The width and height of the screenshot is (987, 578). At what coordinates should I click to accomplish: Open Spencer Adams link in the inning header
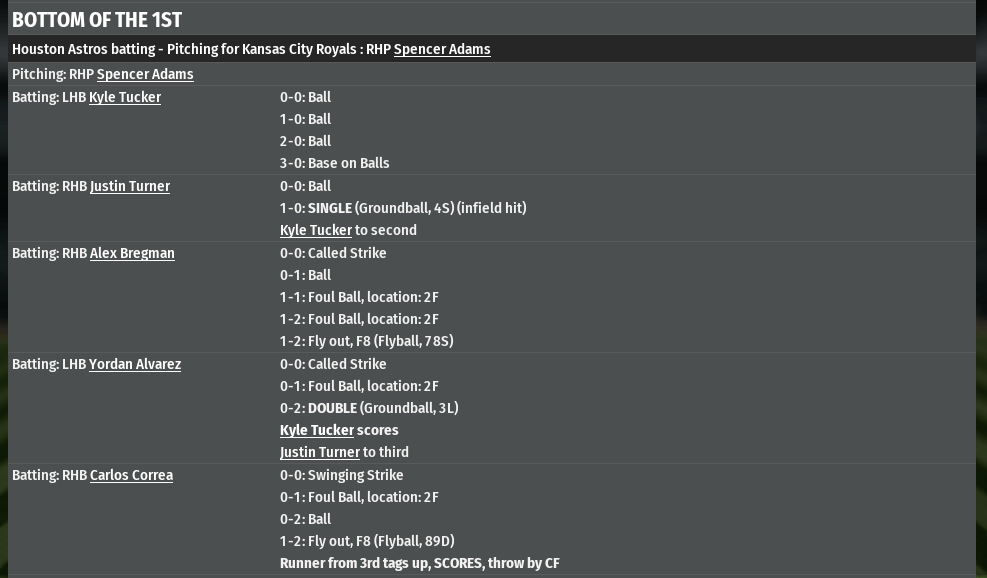[441, 49]
